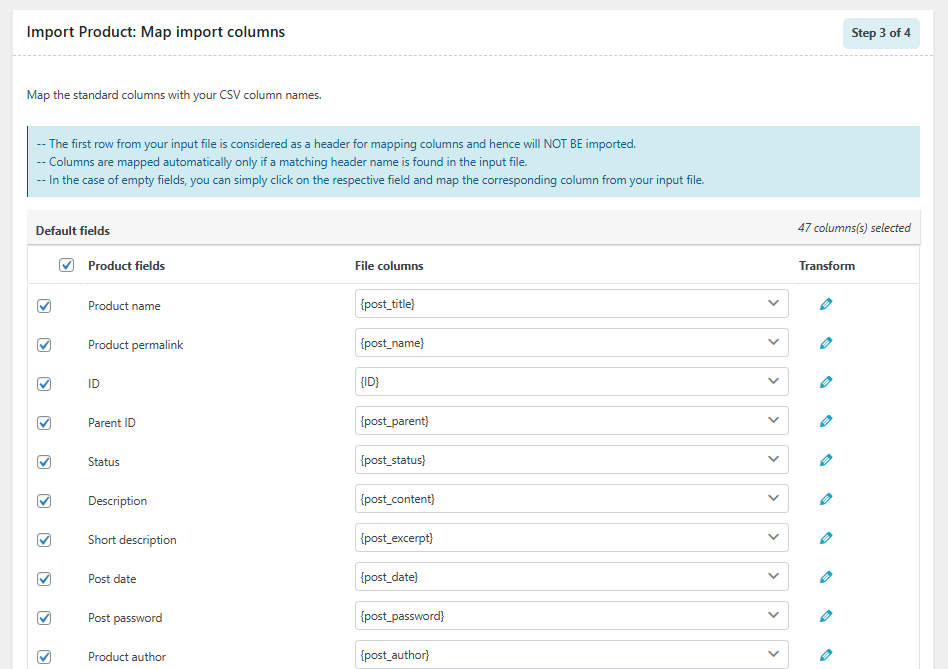Viewport: 948px width, 669px height.
Task: Toggle the select-all Product fields checkbox
Action: click(x=66, y=265)
